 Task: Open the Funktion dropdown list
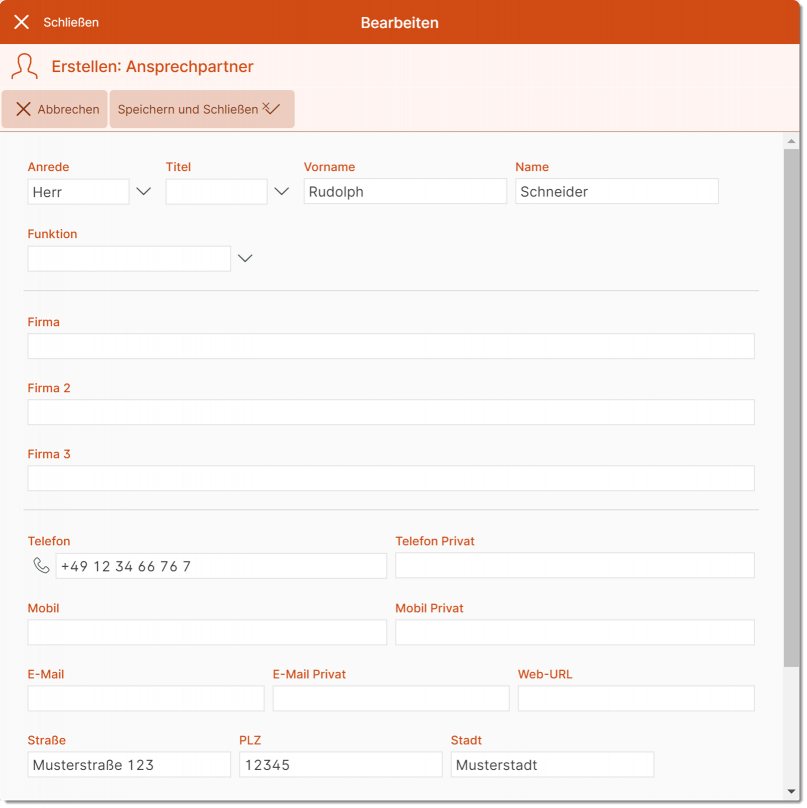pyautogui.click(x=244, y=259)
